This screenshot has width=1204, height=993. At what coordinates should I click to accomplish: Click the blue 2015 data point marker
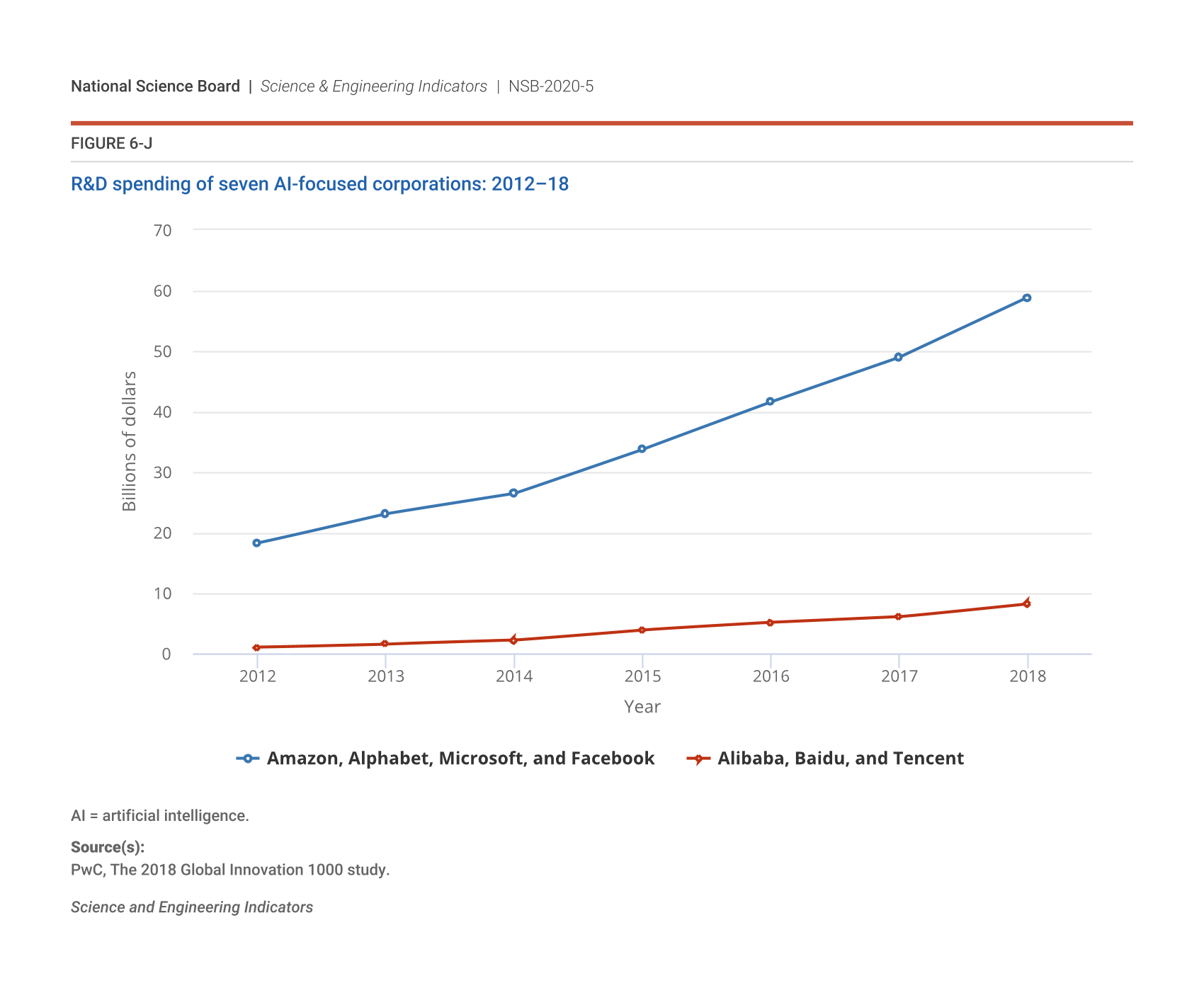(642, 449)
